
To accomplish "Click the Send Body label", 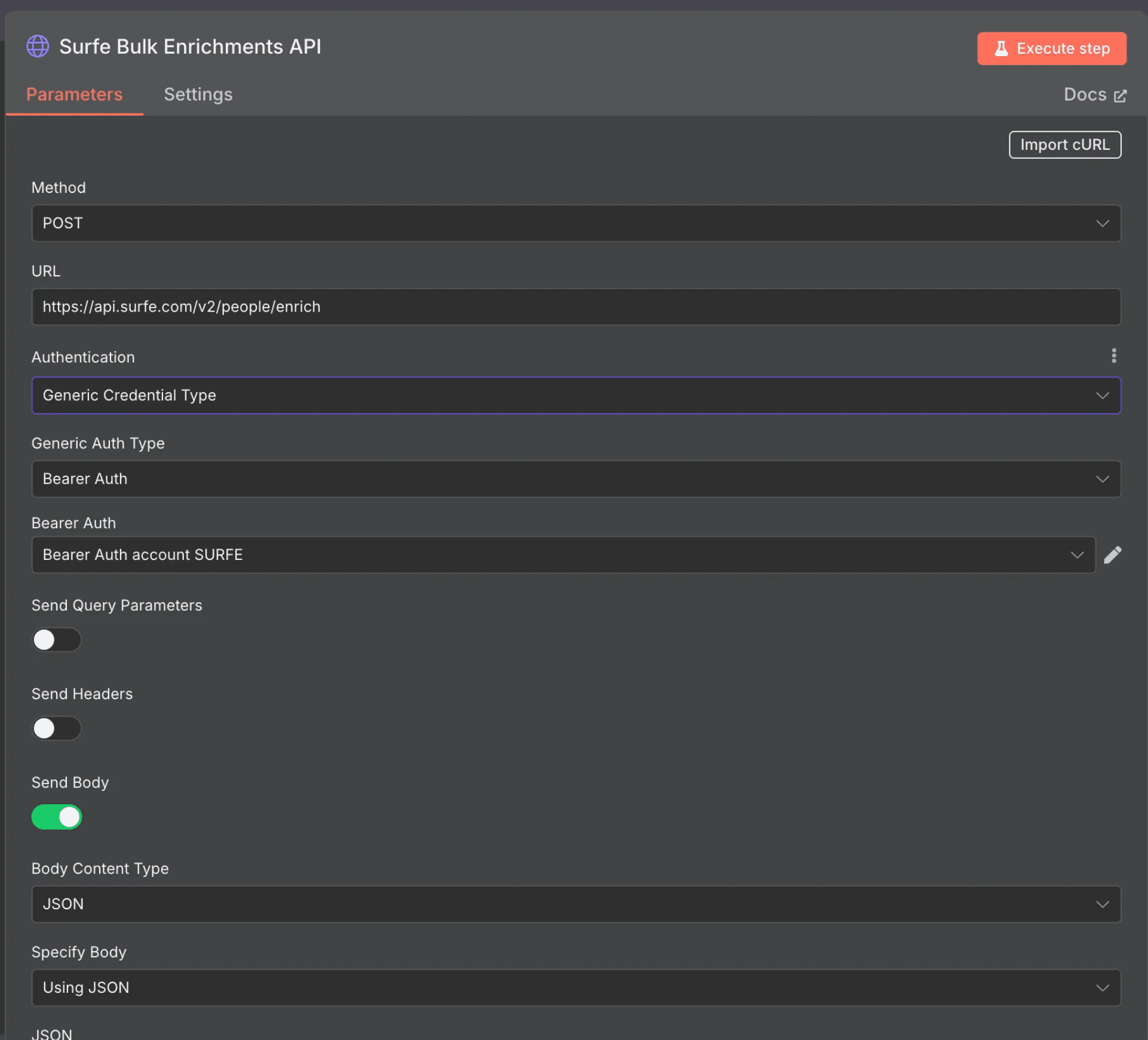I will (70, 782).
